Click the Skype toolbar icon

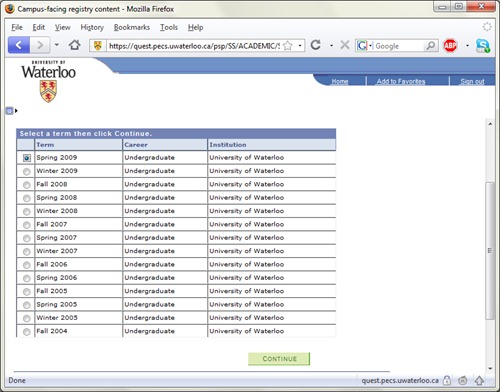(x=482, y=45)
